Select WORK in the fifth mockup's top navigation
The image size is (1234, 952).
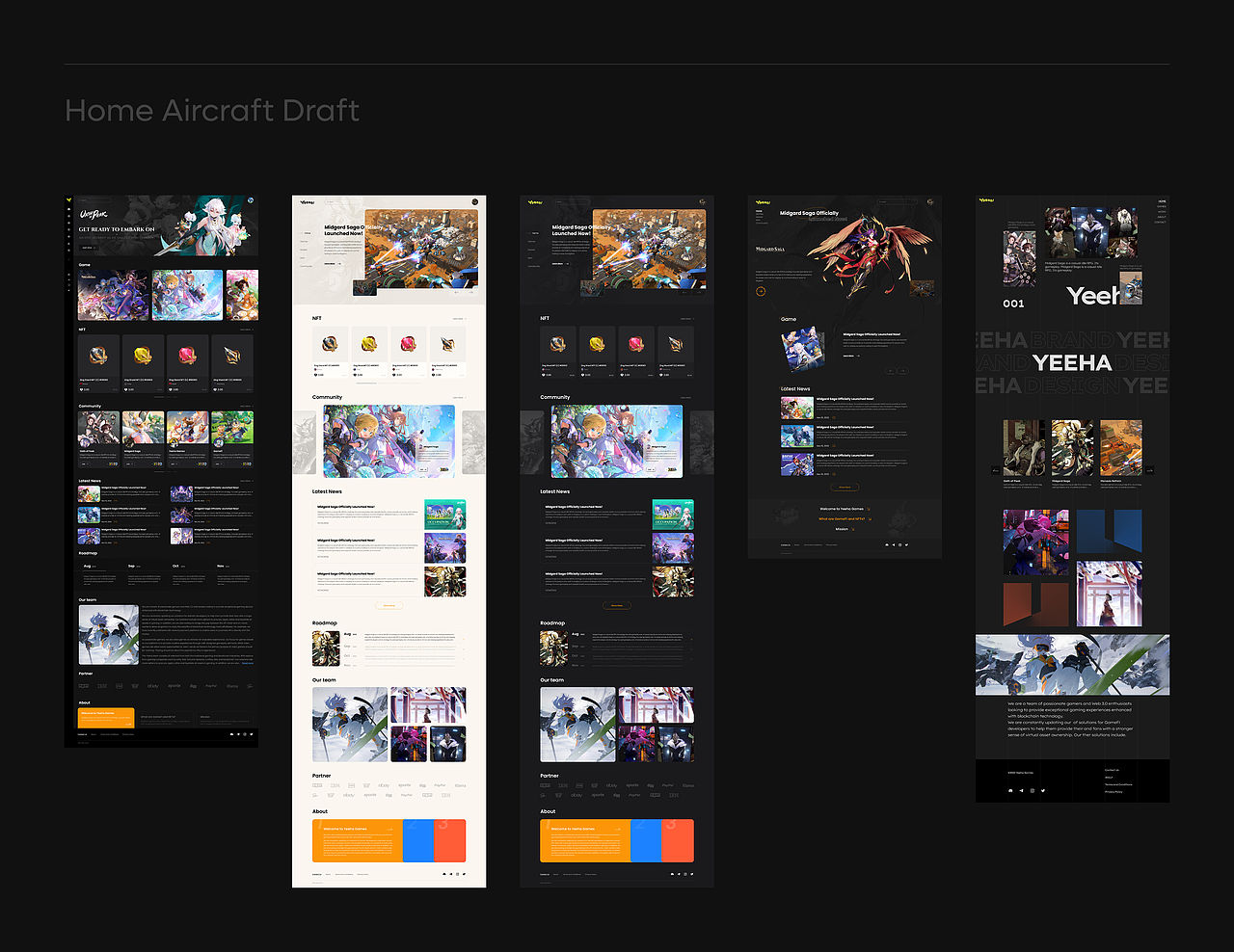(x=1162, y=212)
